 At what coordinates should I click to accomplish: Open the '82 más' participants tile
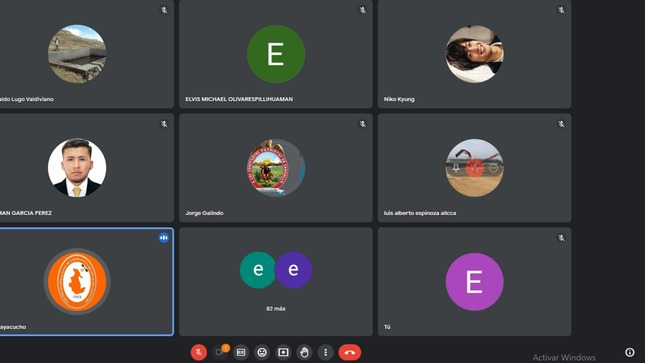click(x=276, y=282)
